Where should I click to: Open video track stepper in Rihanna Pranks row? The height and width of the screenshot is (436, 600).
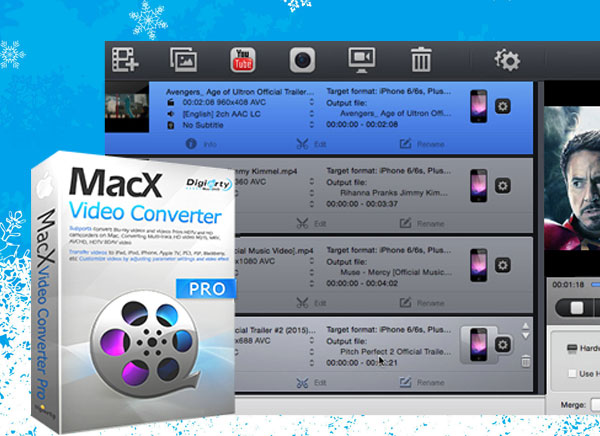pos(311,181)
